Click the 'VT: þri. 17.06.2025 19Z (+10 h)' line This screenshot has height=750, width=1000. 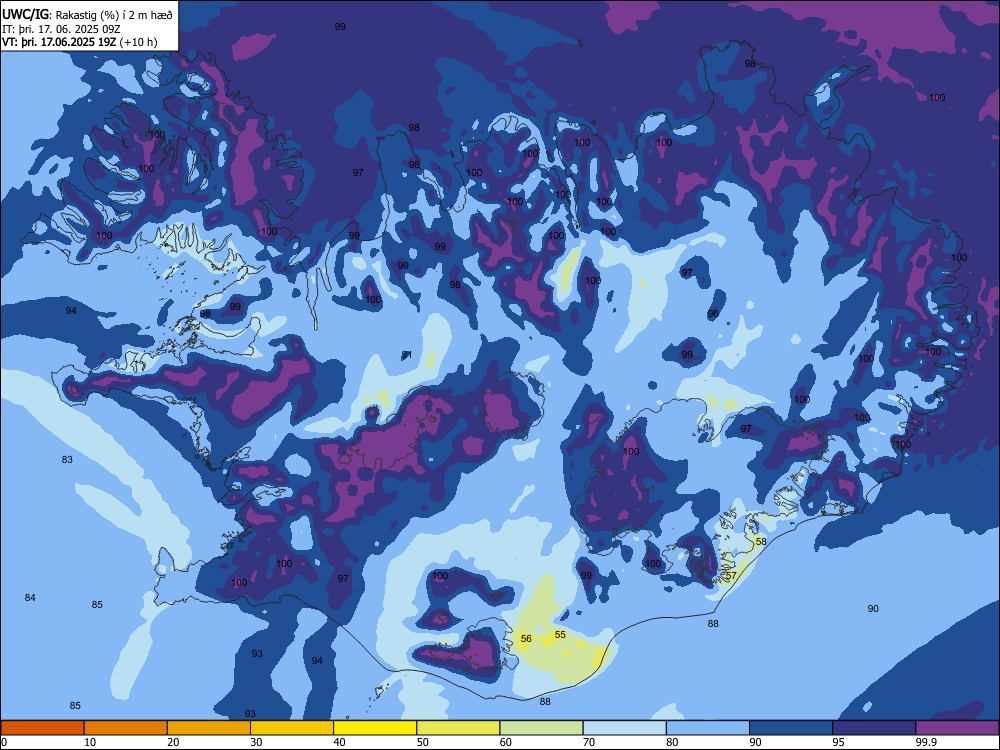[80, 42]
